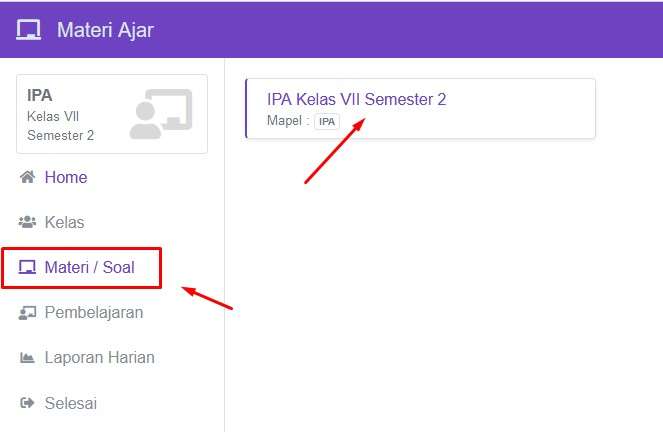Click the laptop icon in the purple header
This screenshot has width=663, height=432.
(28, 30)
